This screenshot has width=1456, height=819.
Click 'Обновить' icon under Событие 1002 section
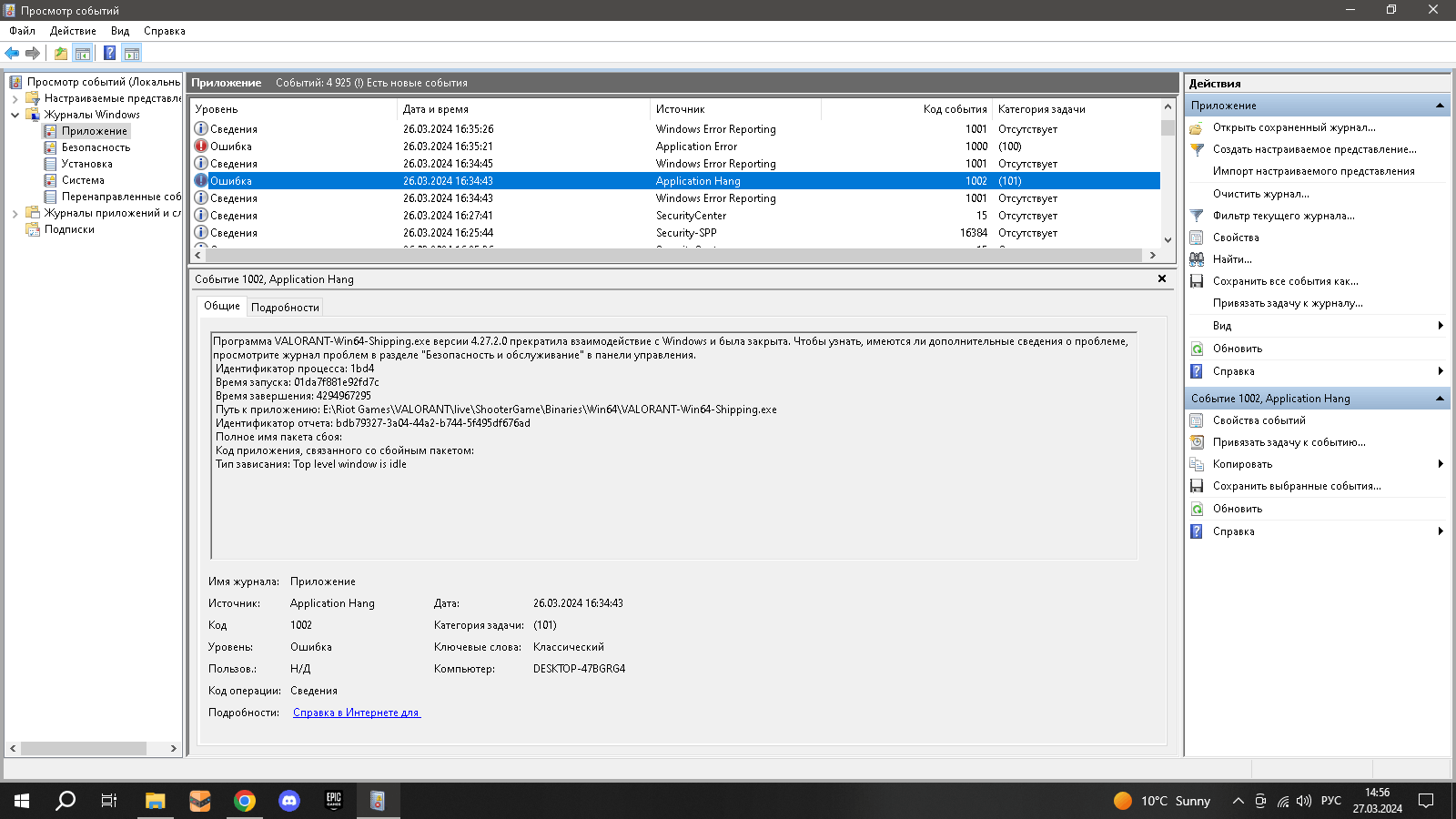(x=1197, y=509)
